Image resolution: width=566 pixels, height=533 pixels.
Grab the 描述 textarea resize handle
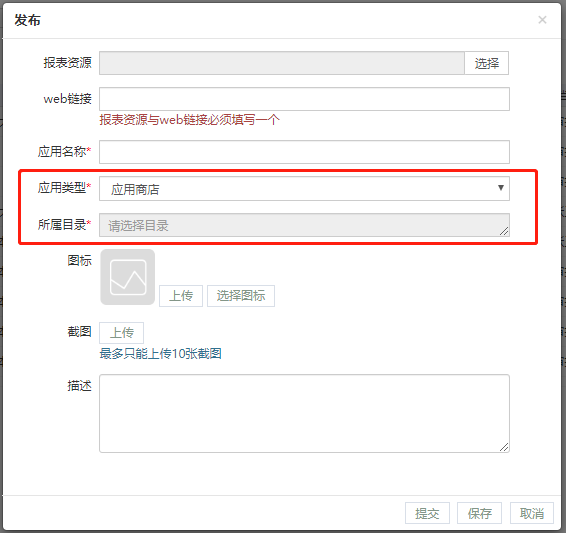504,447
